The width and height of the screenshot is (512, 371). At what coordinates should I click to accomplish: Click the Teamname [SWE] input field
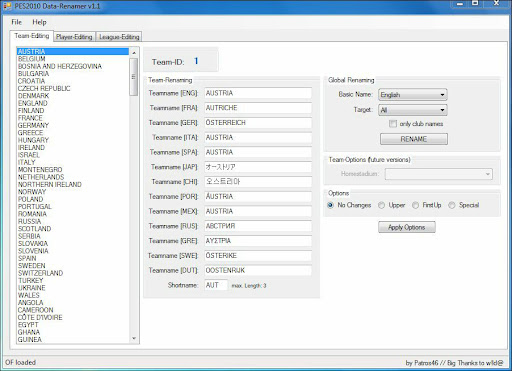point(258,256)
